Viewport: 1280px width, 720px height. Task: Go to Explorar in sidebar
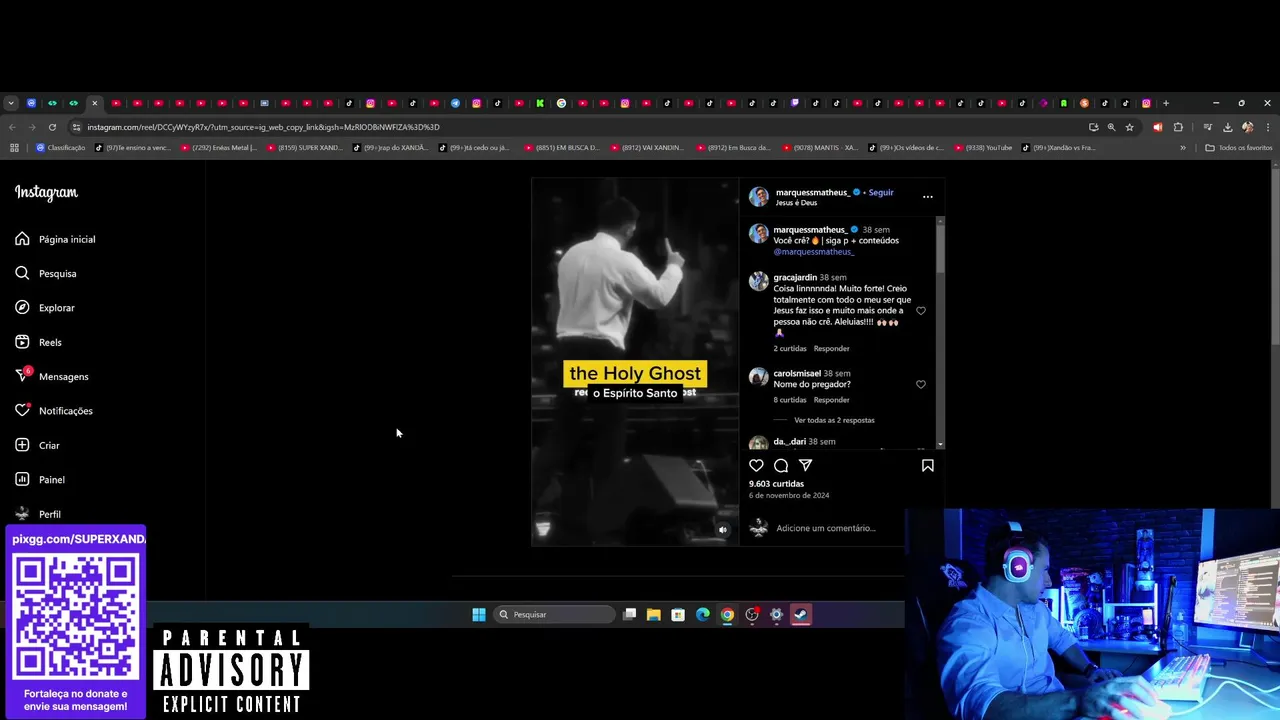(45, 308)
